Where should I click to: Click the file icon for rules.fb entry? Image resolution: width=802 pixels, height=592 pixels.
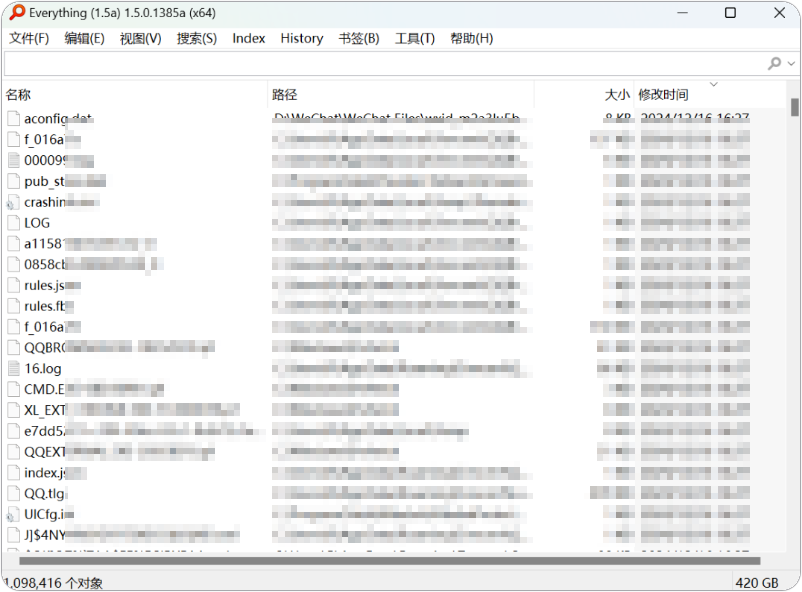(14, 306)
